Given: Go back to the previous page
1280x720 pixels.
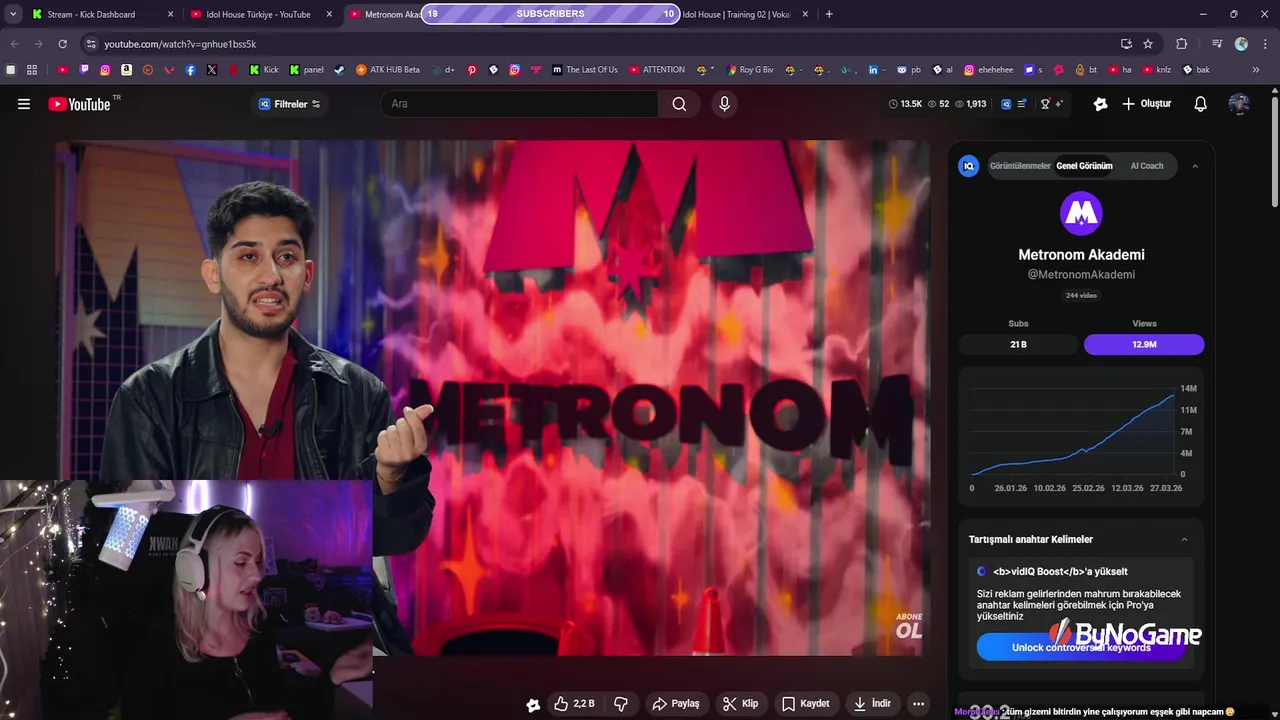Looking at the screenshot, I should (x=14, y=44).
